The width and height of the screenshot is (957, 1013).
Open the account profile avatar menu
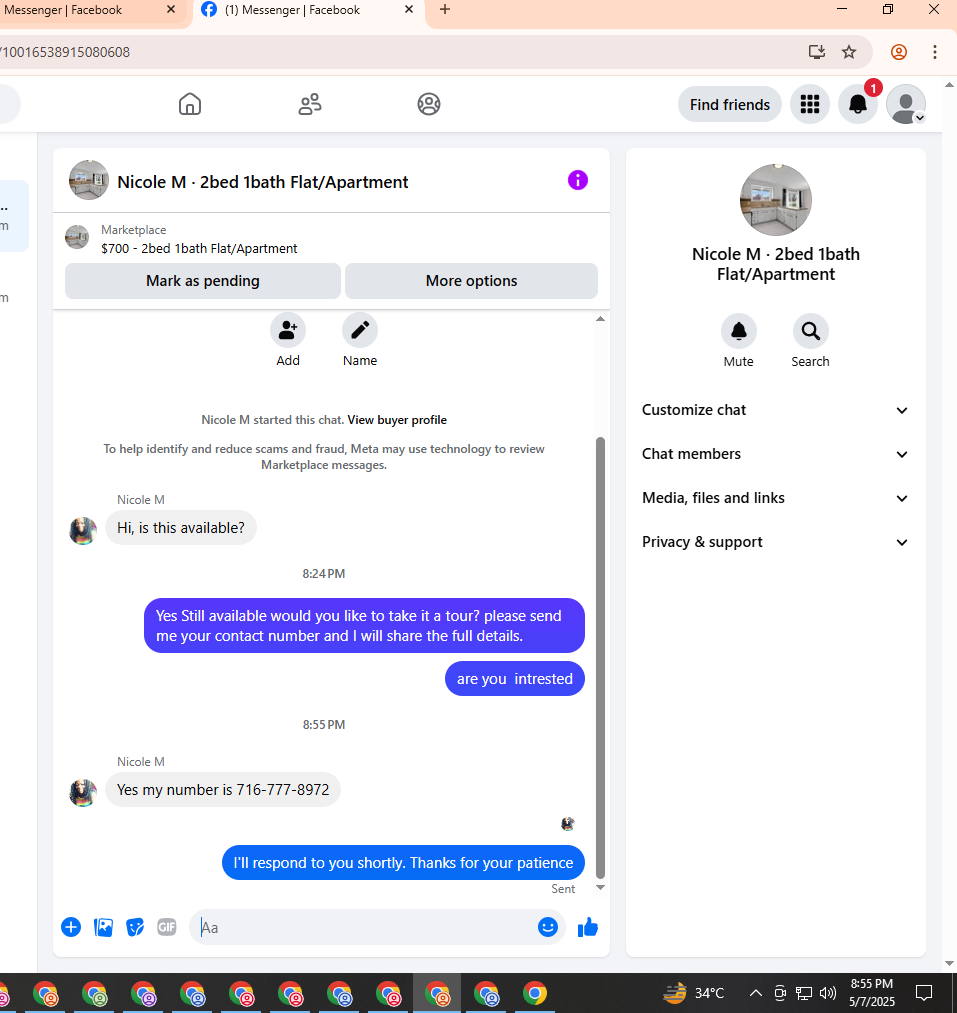pos(906,104)
